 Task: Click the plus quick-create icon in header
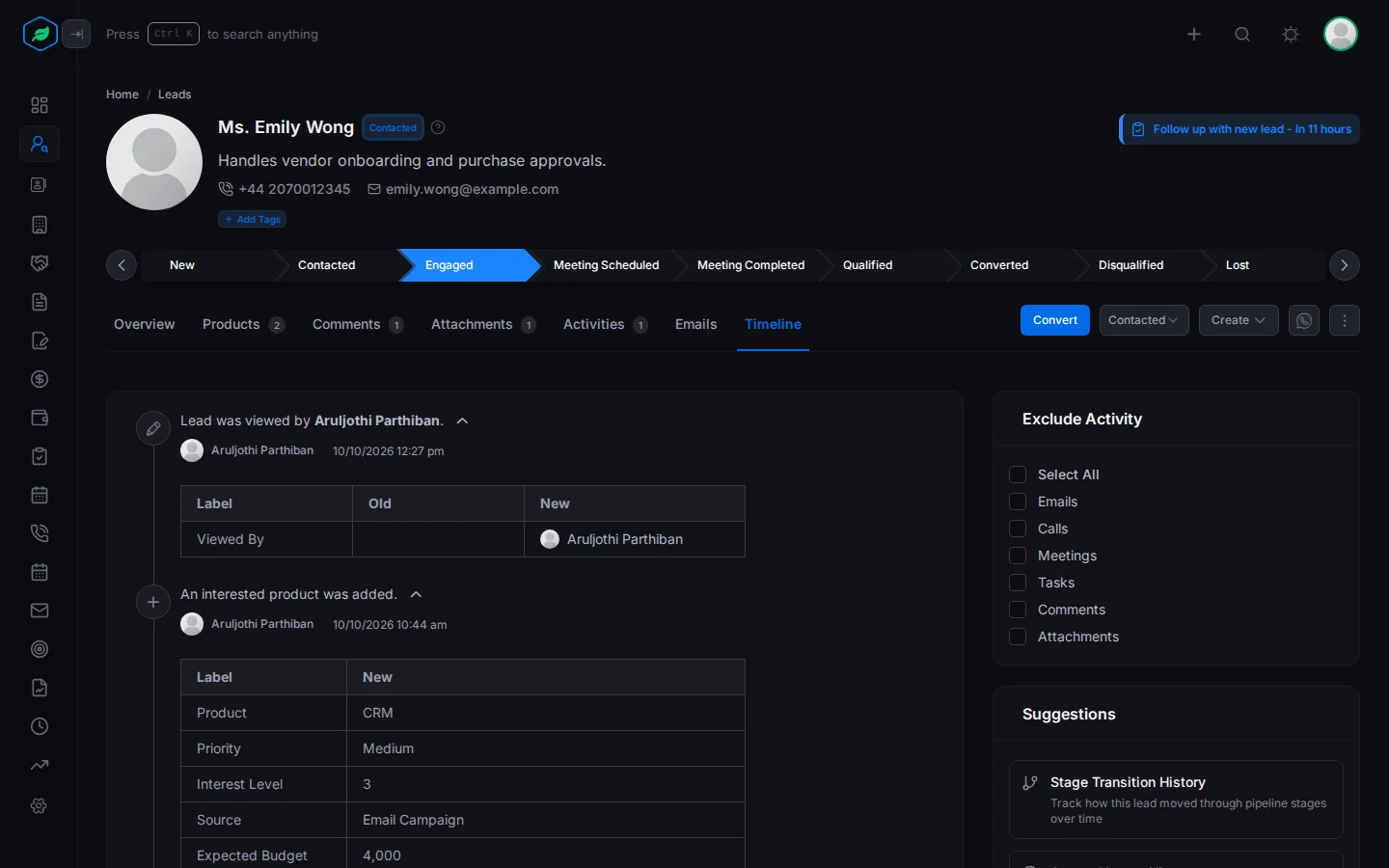(x=1194, y=35)
